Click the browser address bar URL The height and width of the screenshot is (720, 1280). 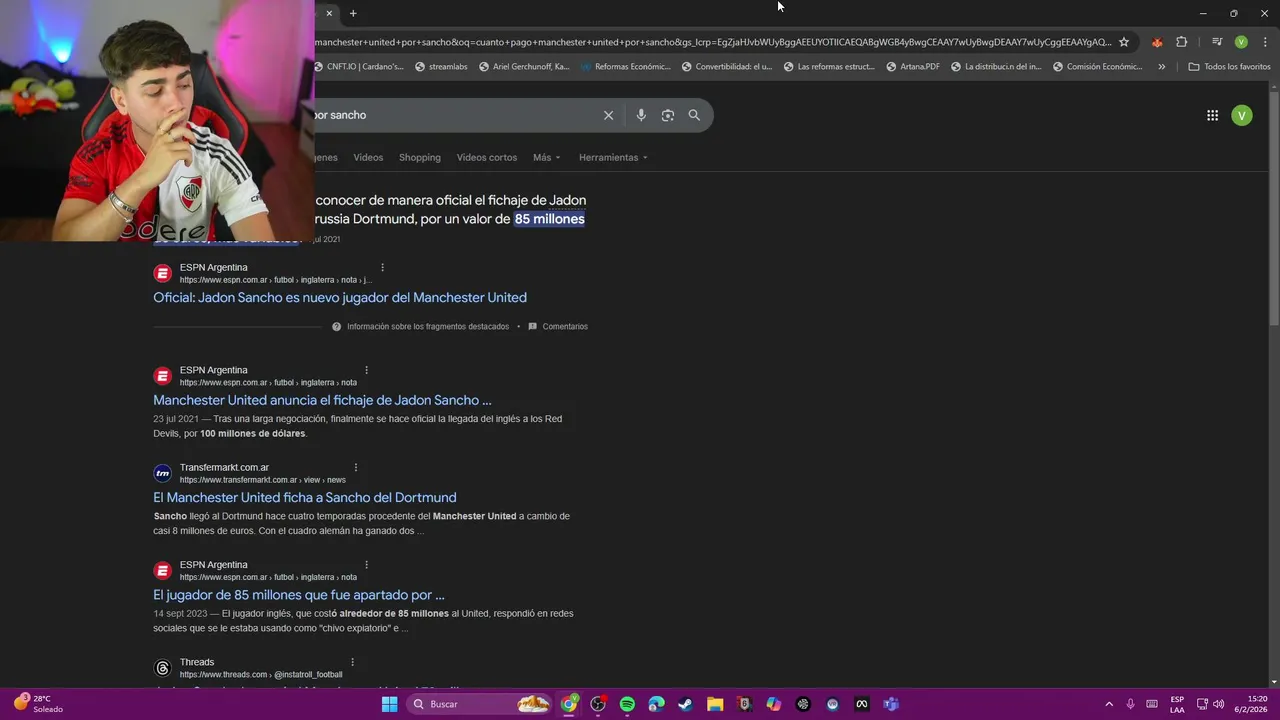(712, 42)
